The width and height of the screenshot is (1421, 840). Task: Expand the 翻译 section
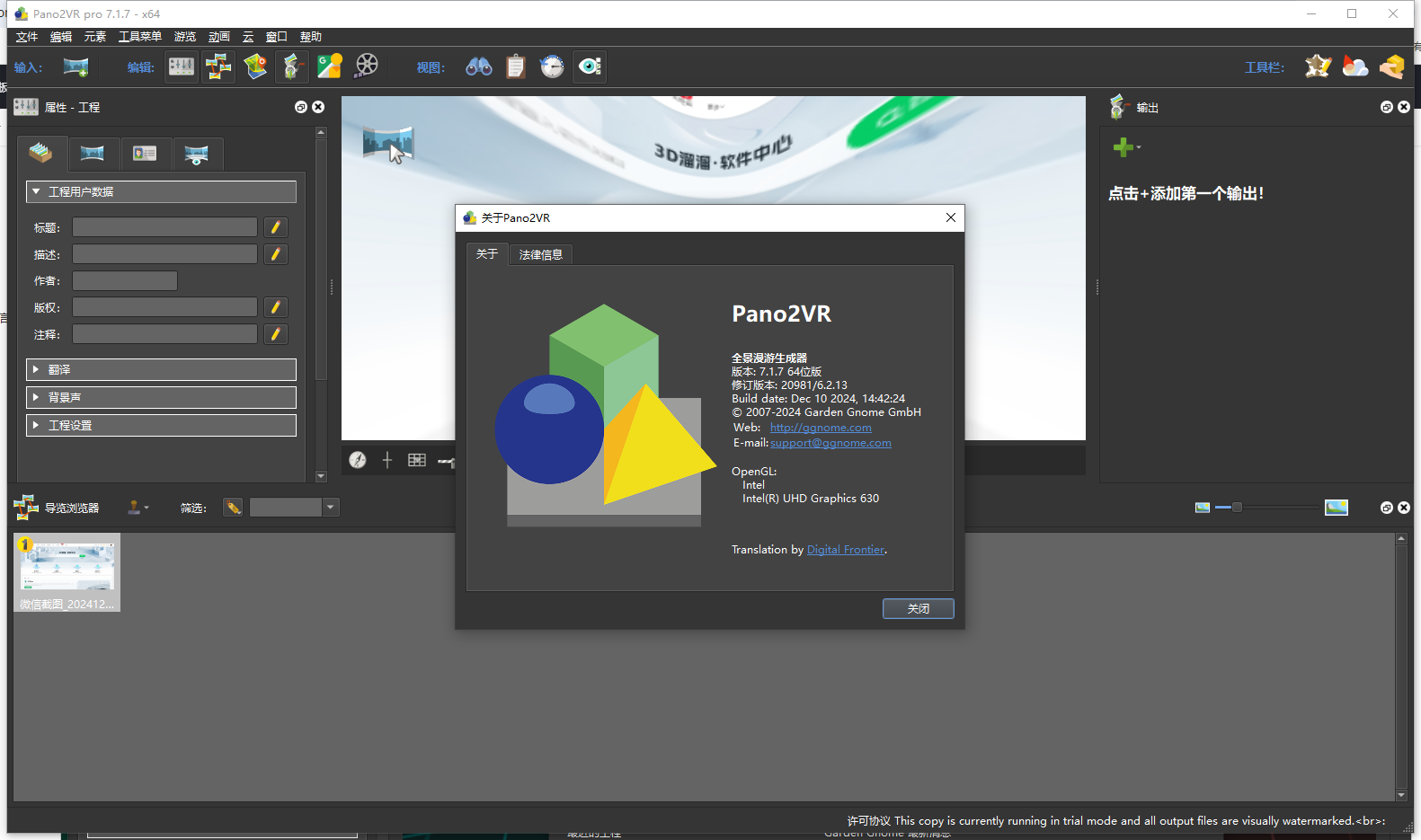[161, 369]
